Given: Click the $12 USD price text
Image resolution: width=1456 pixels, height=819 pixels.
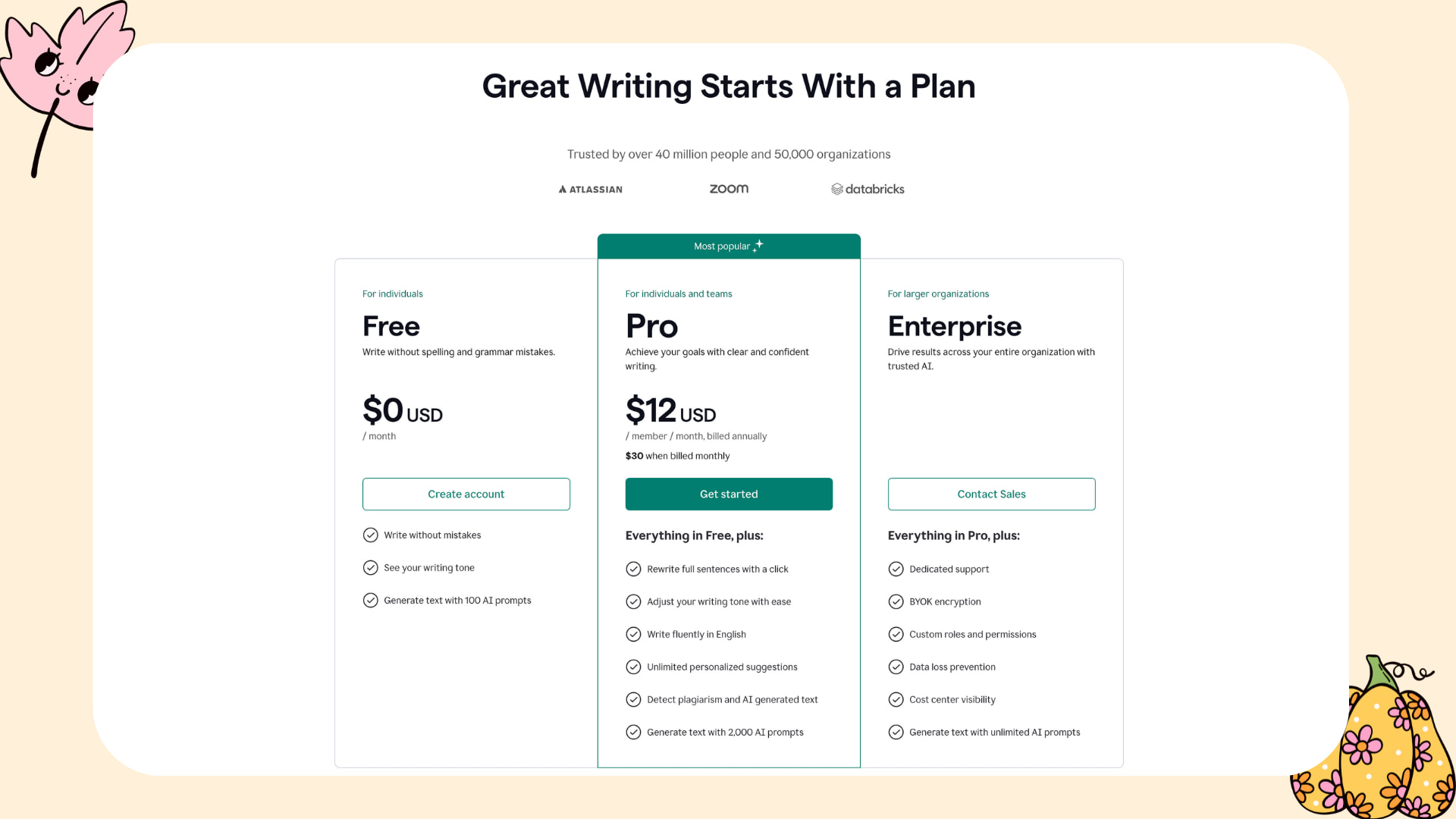Looking at the screenshot, I should pyautogui.click(x=670, y=410).
